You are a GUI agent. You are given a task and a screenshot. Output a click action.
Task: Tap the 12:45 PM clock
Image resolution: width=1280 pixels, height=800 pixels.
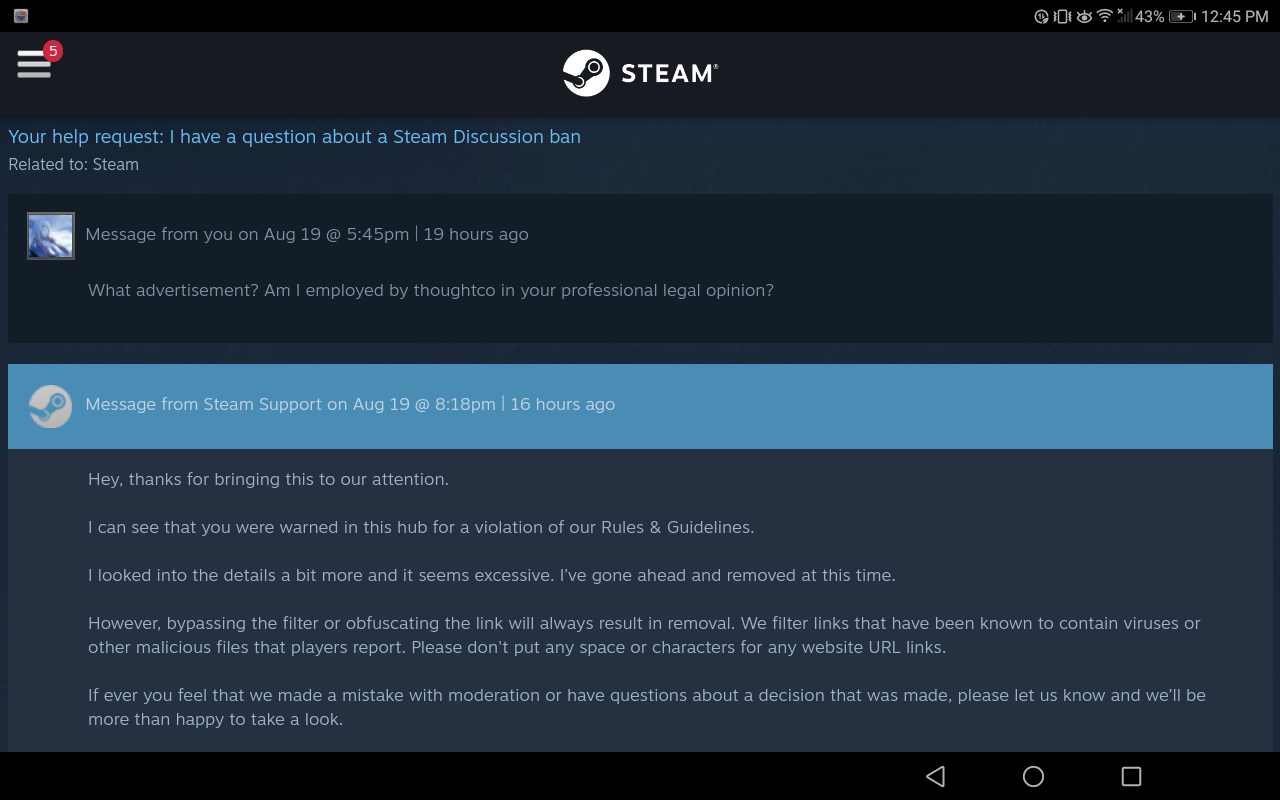click(x=1235, y=16)
